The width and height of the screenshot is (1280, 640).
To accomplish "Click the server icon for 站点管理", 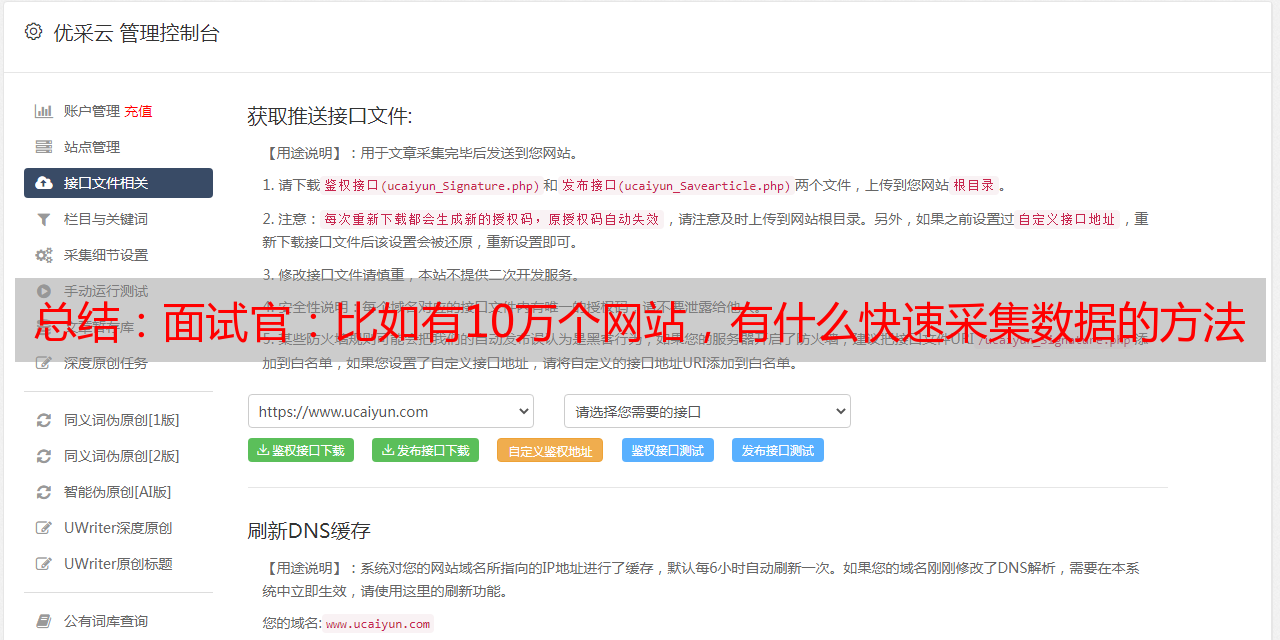I will pyautogui.click(x=44, y=147).
